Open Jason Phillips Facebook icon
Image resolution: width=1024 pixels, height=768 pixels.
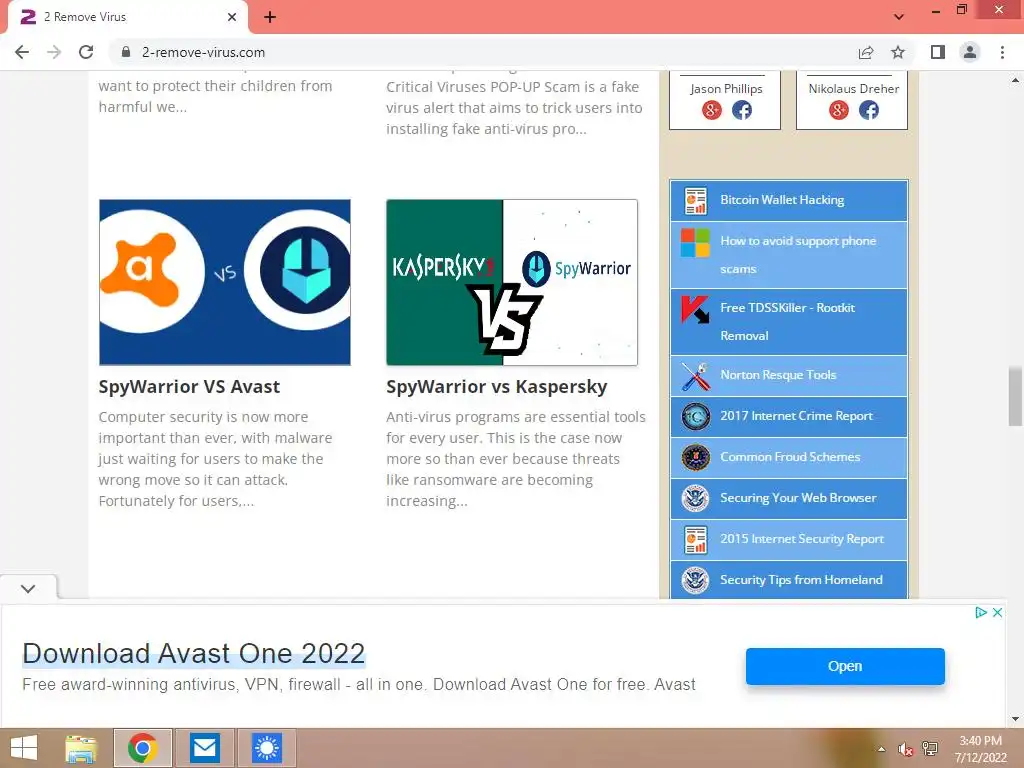[x=742, y=110]
